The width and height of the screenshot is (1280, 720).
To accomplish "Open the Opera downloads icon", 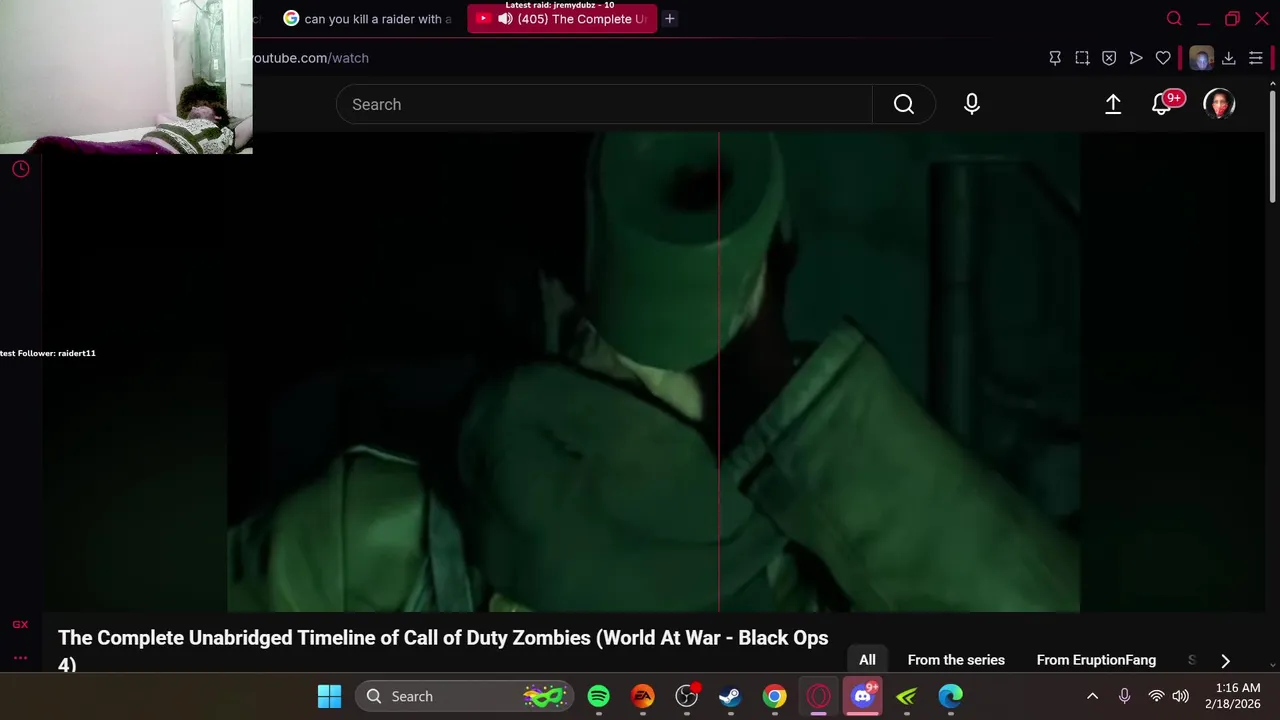I will pos(1229,58).
